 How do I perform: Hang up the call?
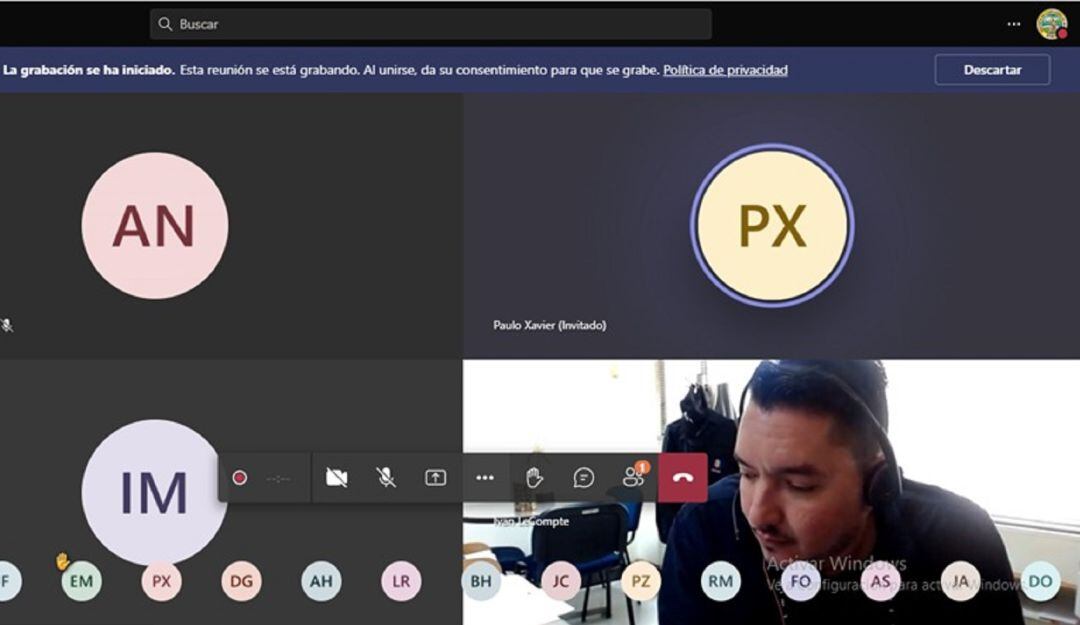[x=683, y=478]
